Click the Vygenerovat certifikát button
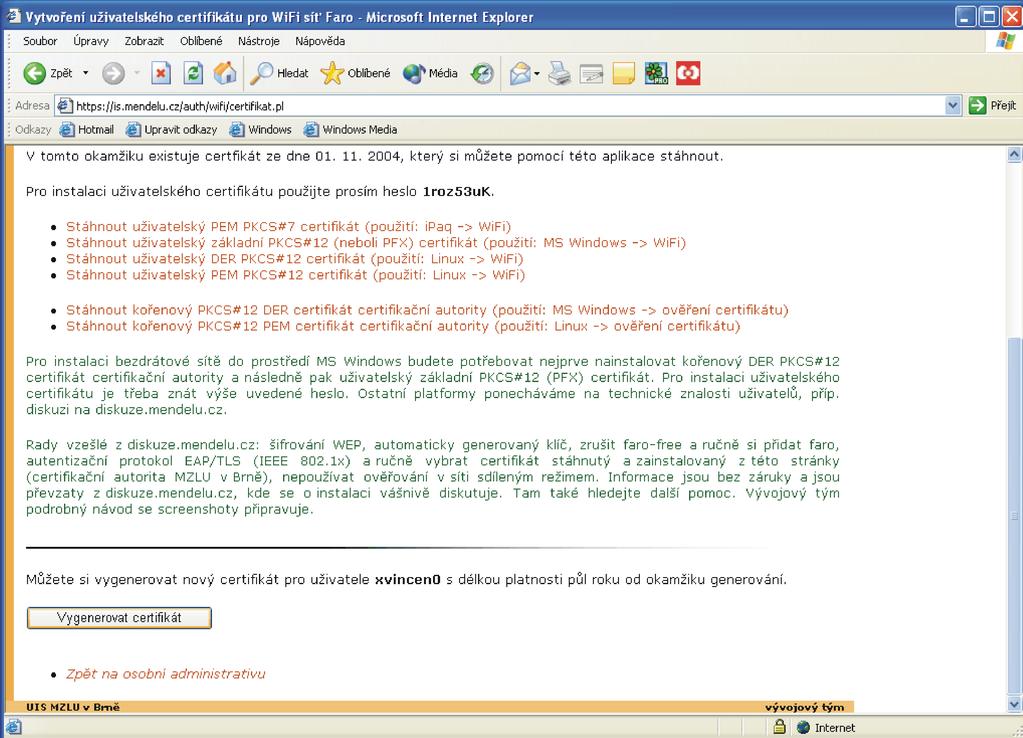Image resolution: width=1023 pixels, height=738 pixels. pos(119,618)
